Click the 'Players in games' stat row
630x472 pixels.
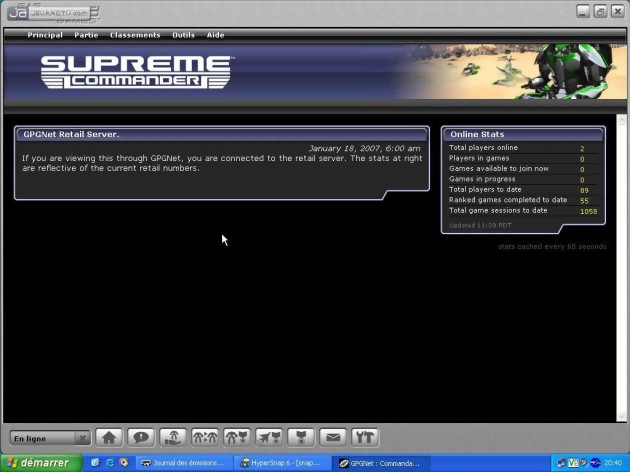523,158
